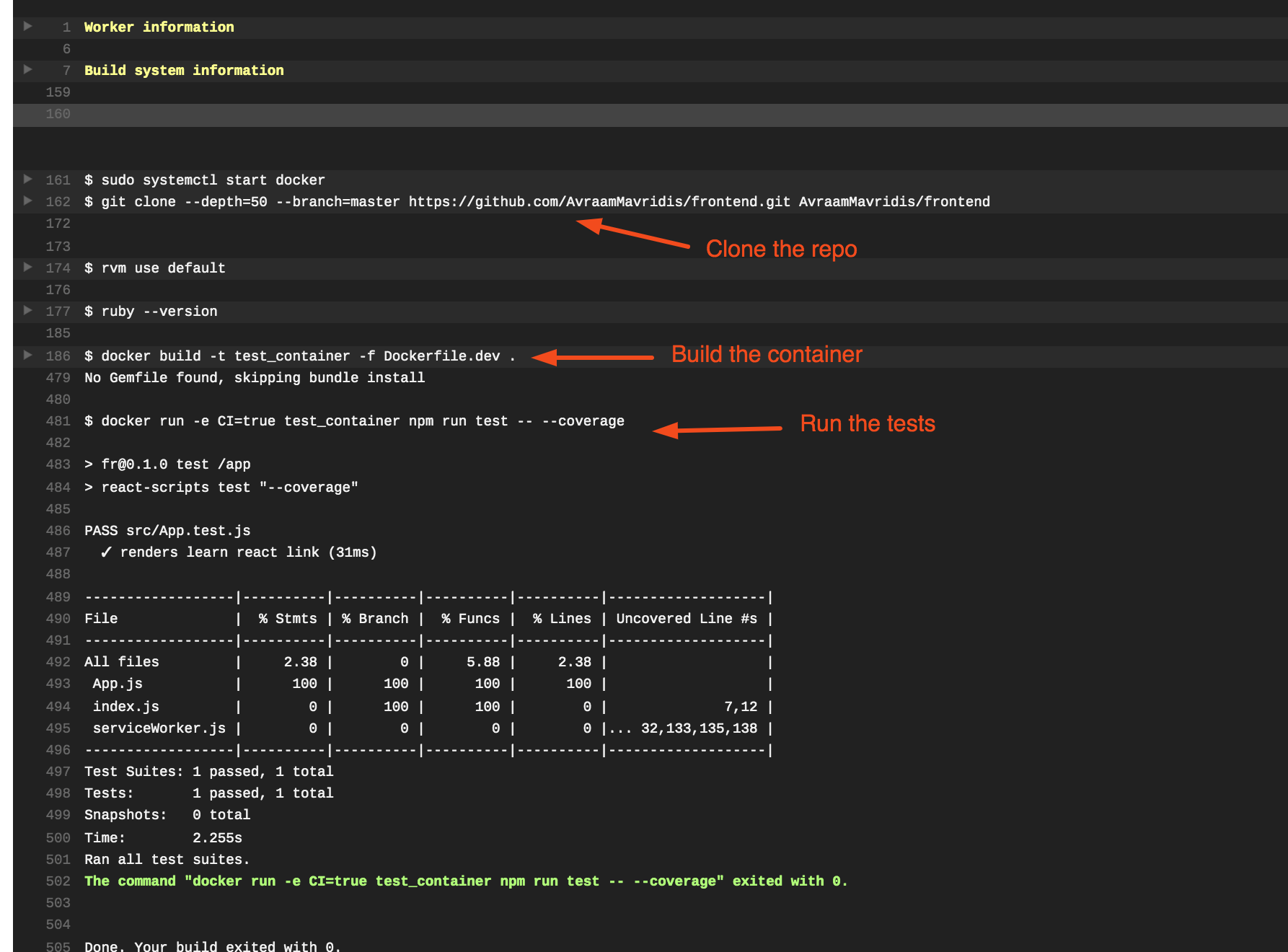1288x952 pixels.
Task: Click 'Time: 2.255s' line
Action: pyautogui.click(x=163, y=838)
